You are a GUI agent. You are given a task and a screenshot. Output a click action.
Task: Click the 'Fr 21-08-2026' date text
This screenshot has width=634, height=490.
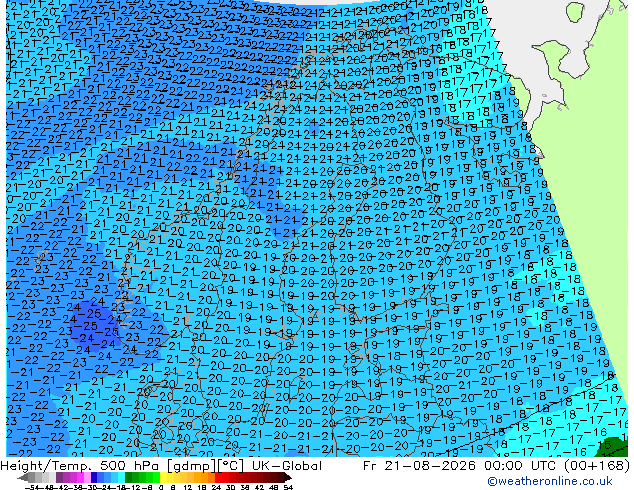(x=419, y=465)
